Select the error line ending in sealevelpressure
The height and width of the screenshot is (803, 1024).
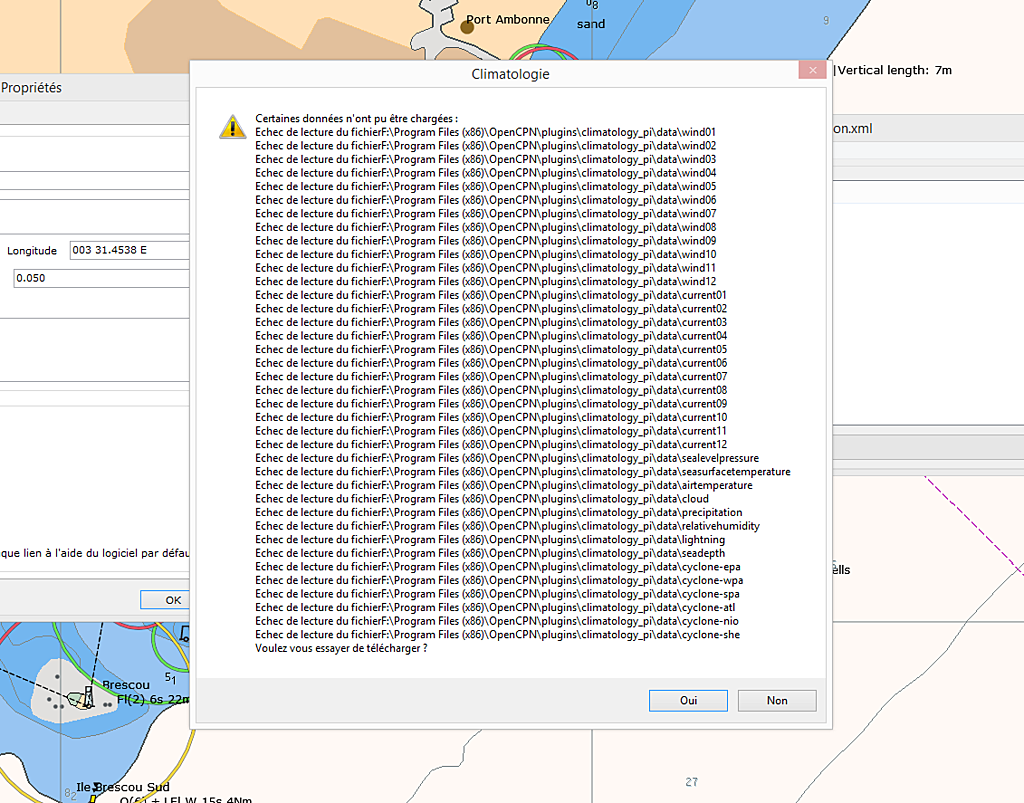point(507,458)
